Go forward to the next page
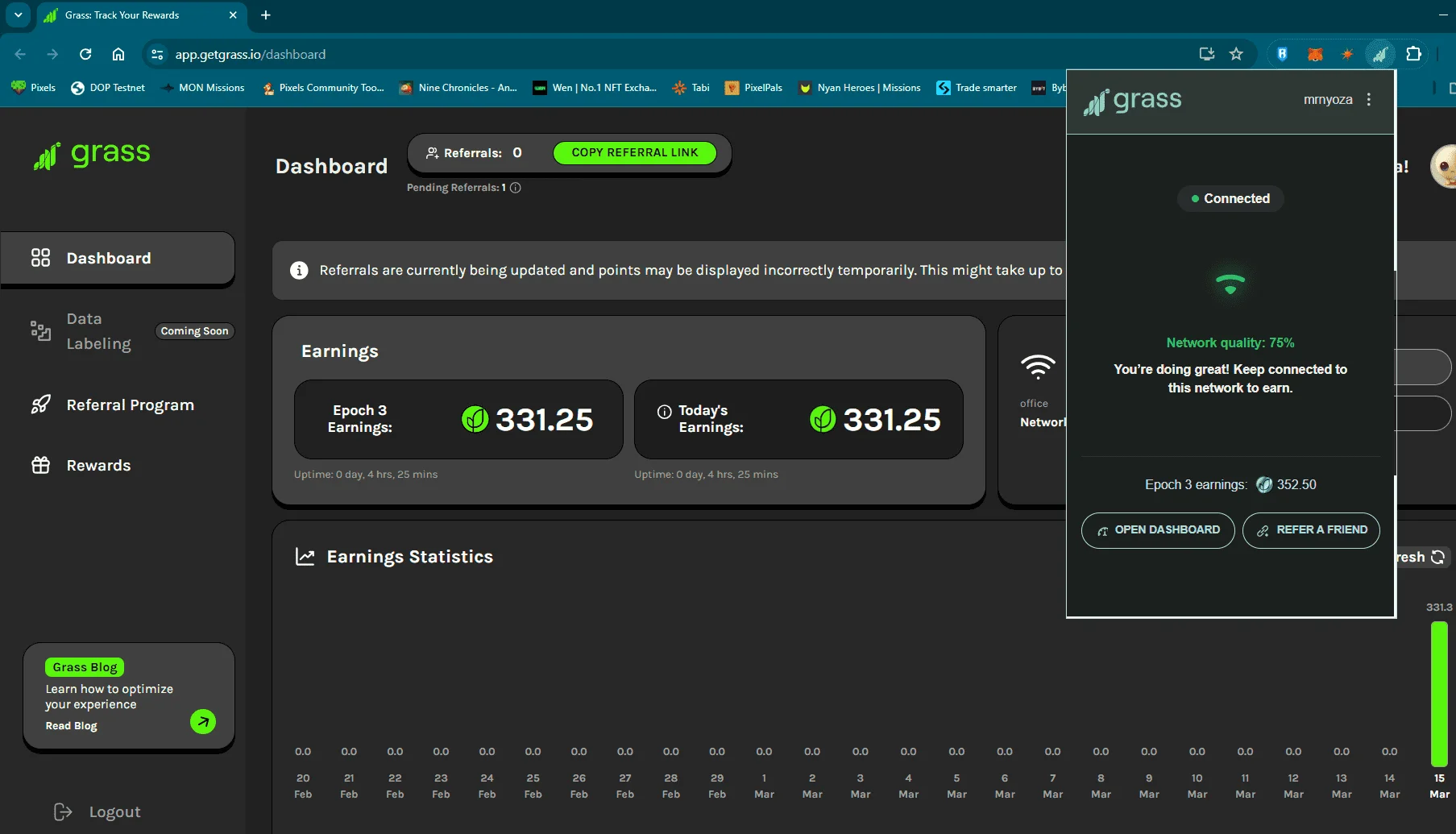Screen dimensions: 1456x834 (x=52, y=54)
